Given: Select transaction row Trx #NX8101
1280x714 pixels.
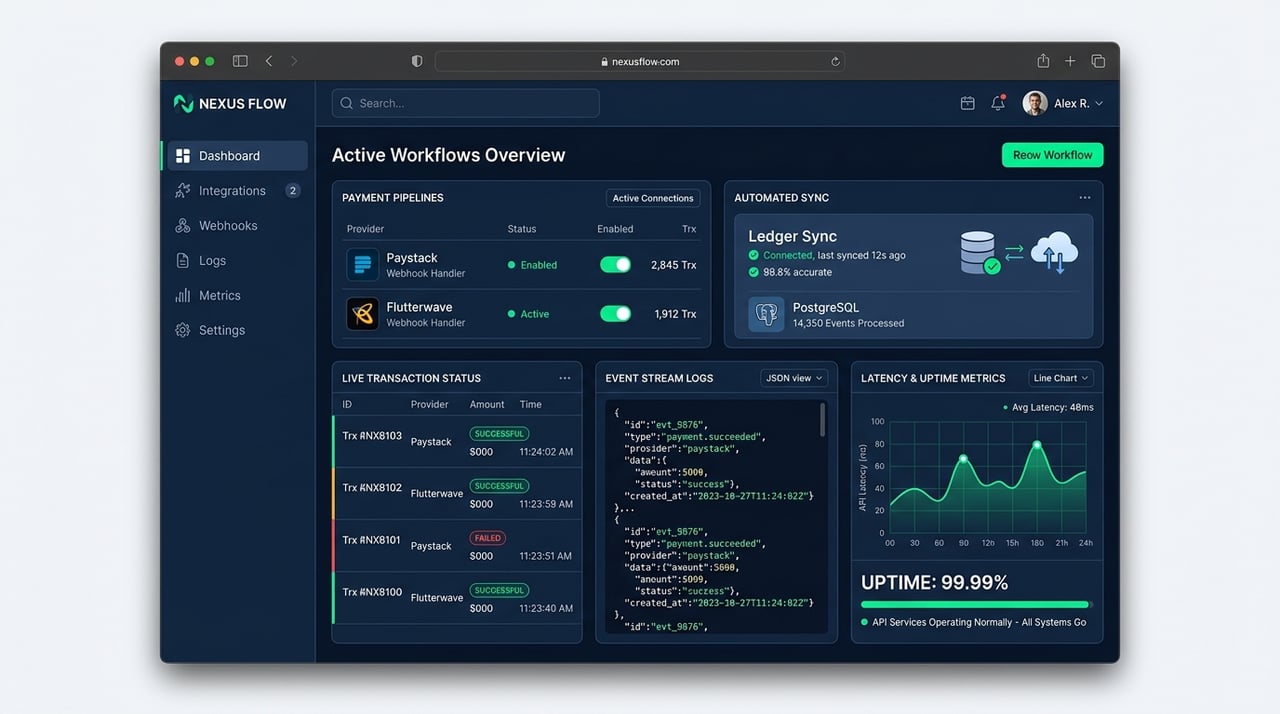Looking at the screenshot, I should click(x=457, y=546).
